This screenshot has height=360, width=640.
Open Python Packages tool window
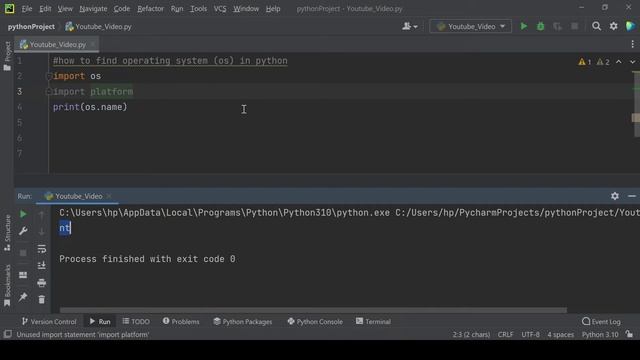tap(242, 322)
